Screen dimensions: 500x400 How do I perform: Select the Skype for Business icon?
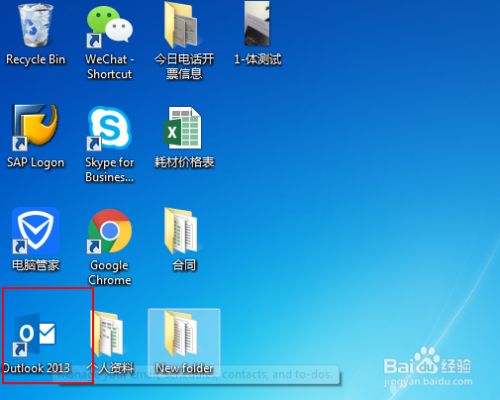110,129
